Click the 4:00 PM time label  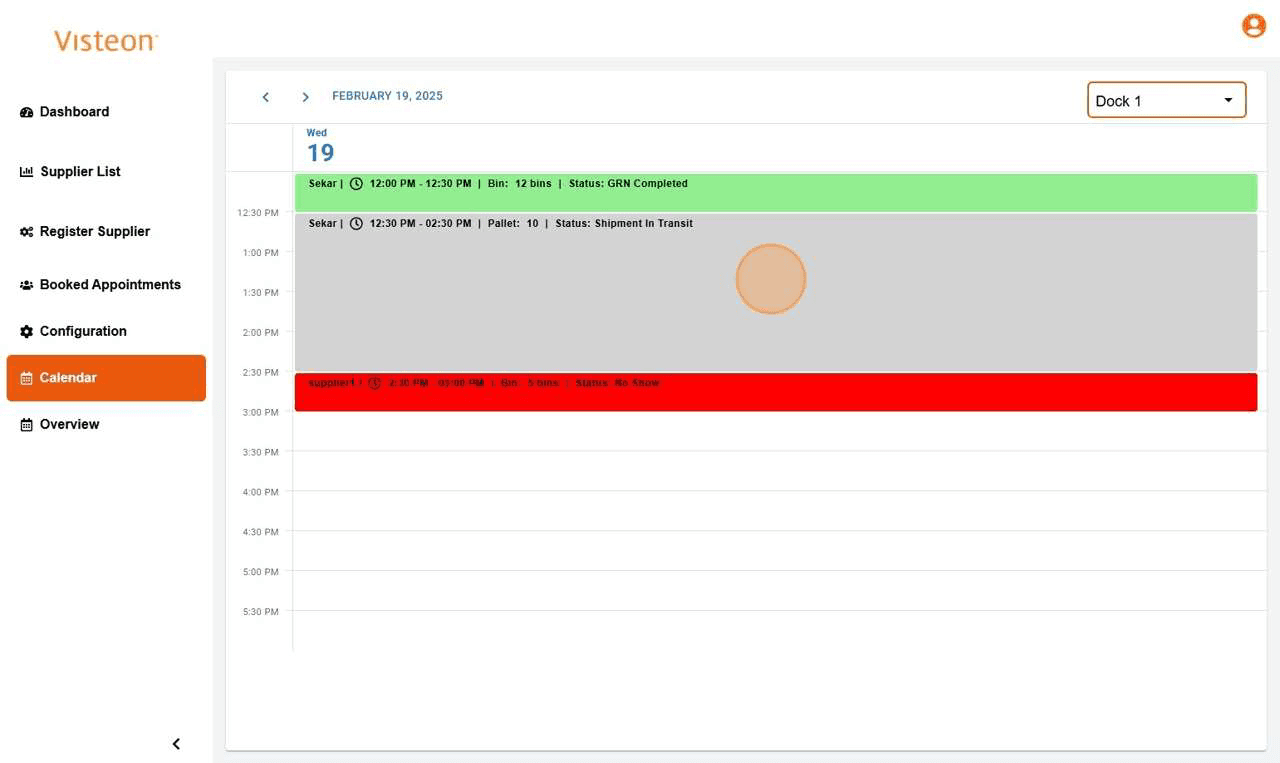pos(261,492)
